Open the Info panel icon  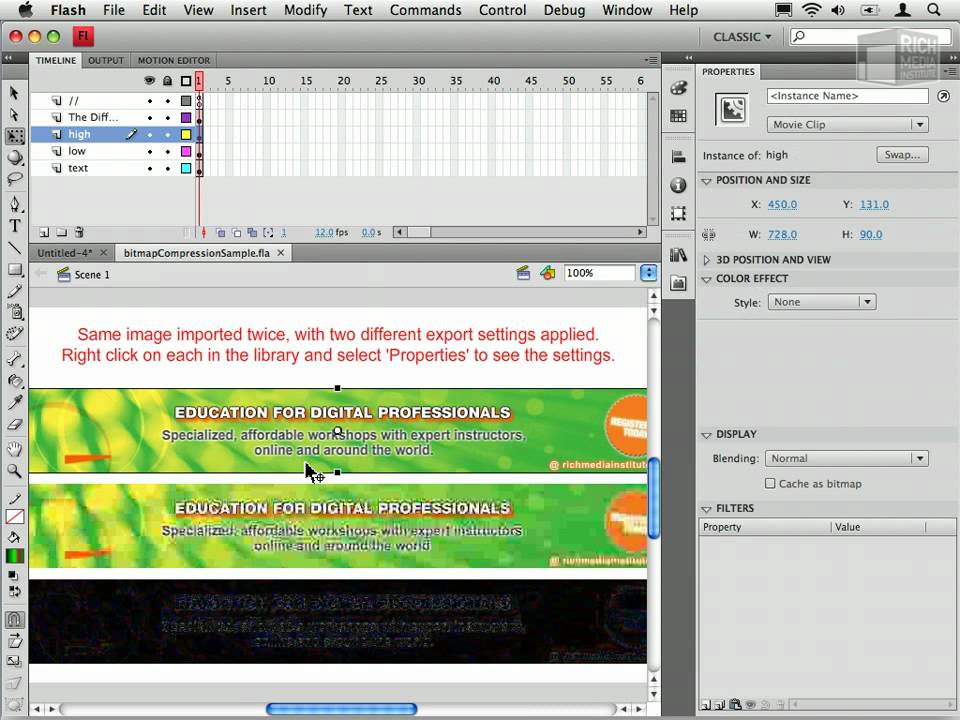678,185
